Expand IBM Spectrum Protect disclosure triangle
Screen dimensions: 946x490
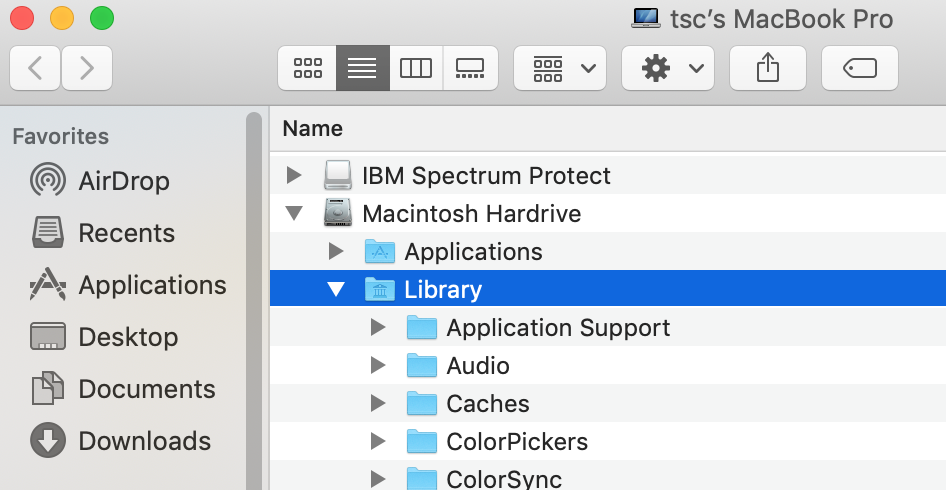pyautogui.click(x=294, y=176)
